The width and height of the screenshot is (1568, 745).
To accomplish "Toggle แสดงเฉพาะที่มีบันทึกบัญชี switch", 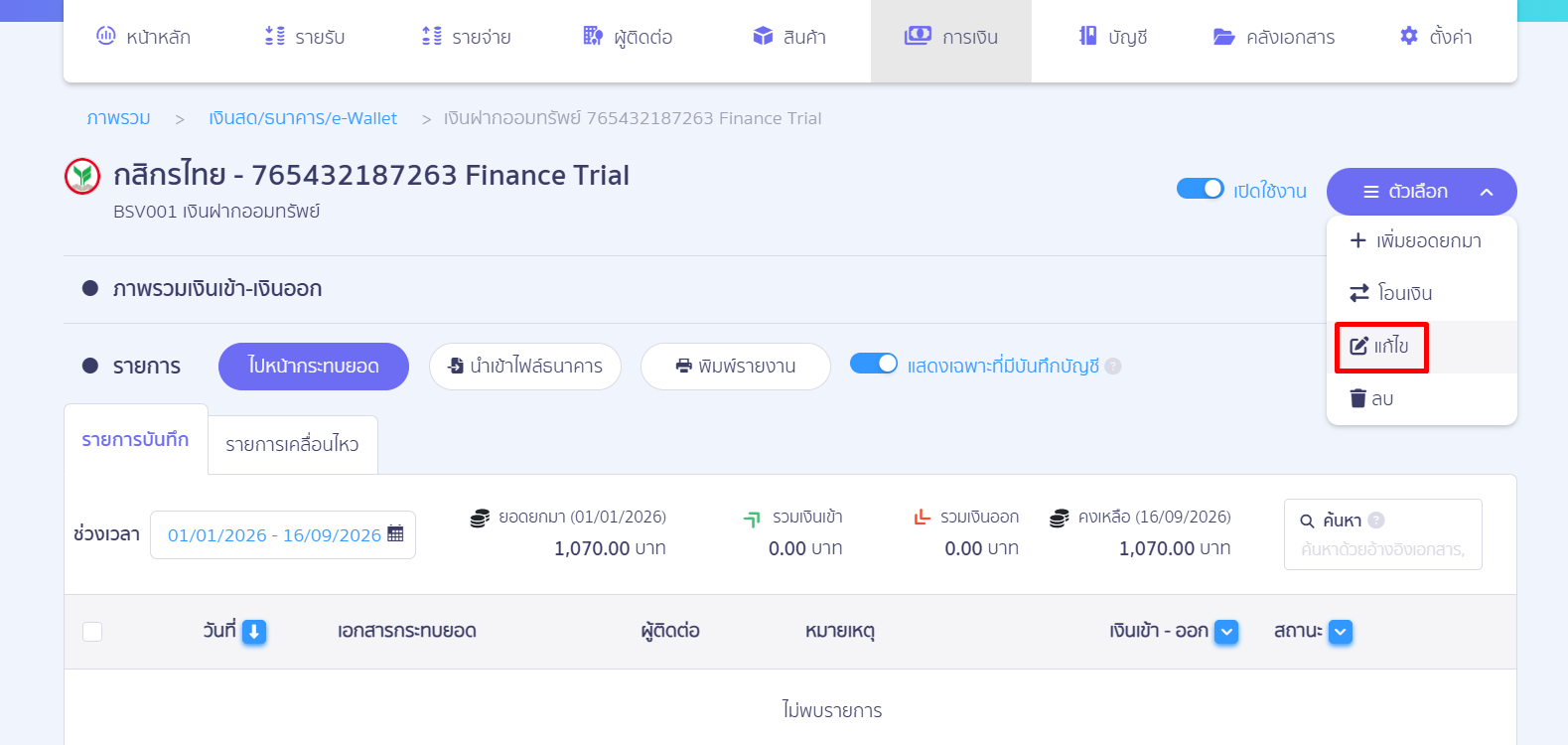I will pos(874,364).
